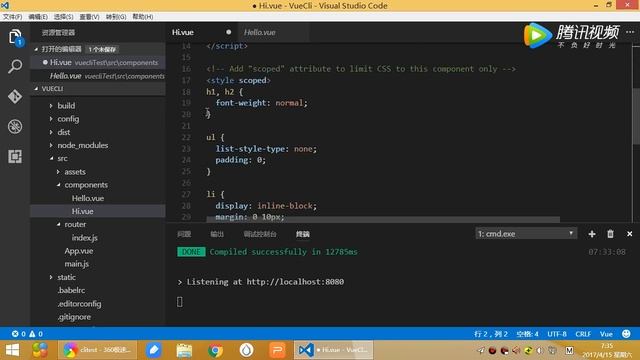Switch to the Debug Console panel tab
Screen dimensions: 640x360
coord(260,234)
